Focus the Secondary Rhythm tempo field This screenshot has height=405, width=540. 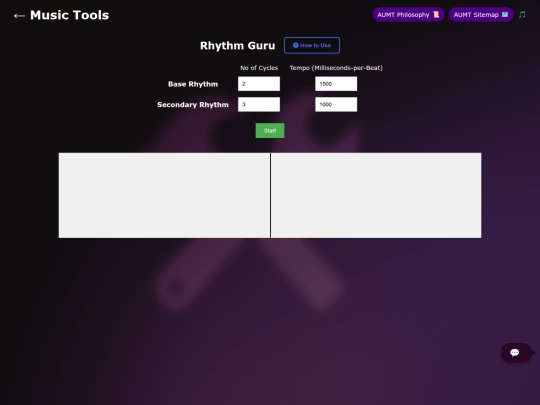[x=336, y=104]
